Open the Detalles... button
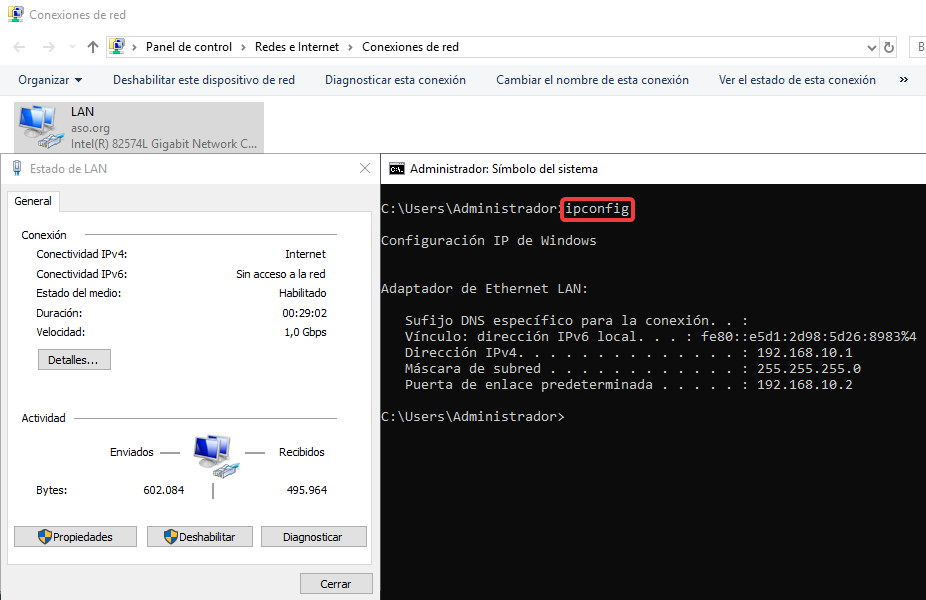Viewport: 926px width, 600px height. tap(74, 360)
